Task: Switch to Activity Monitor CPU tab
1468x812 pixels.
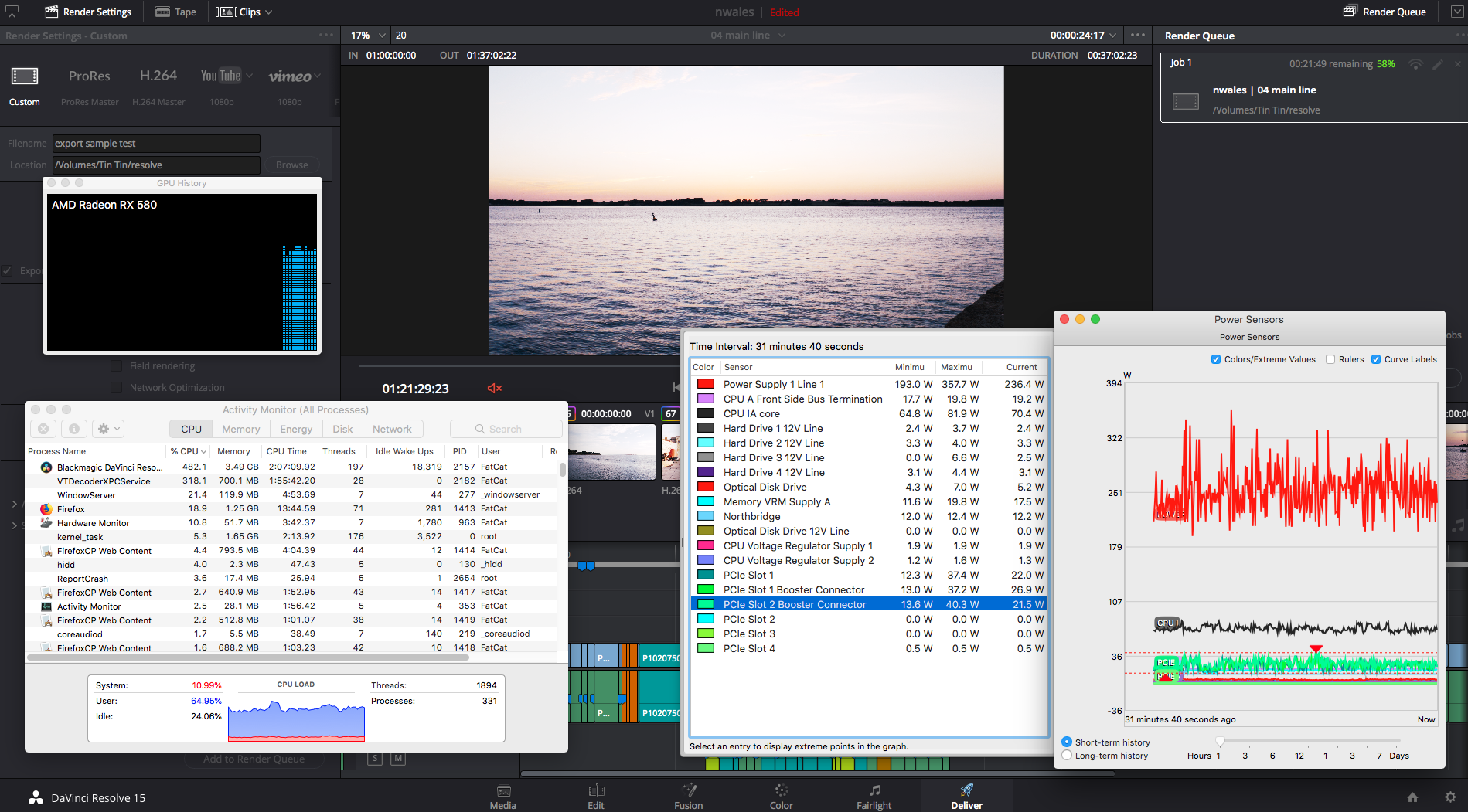Action: [x=191, y=429]
